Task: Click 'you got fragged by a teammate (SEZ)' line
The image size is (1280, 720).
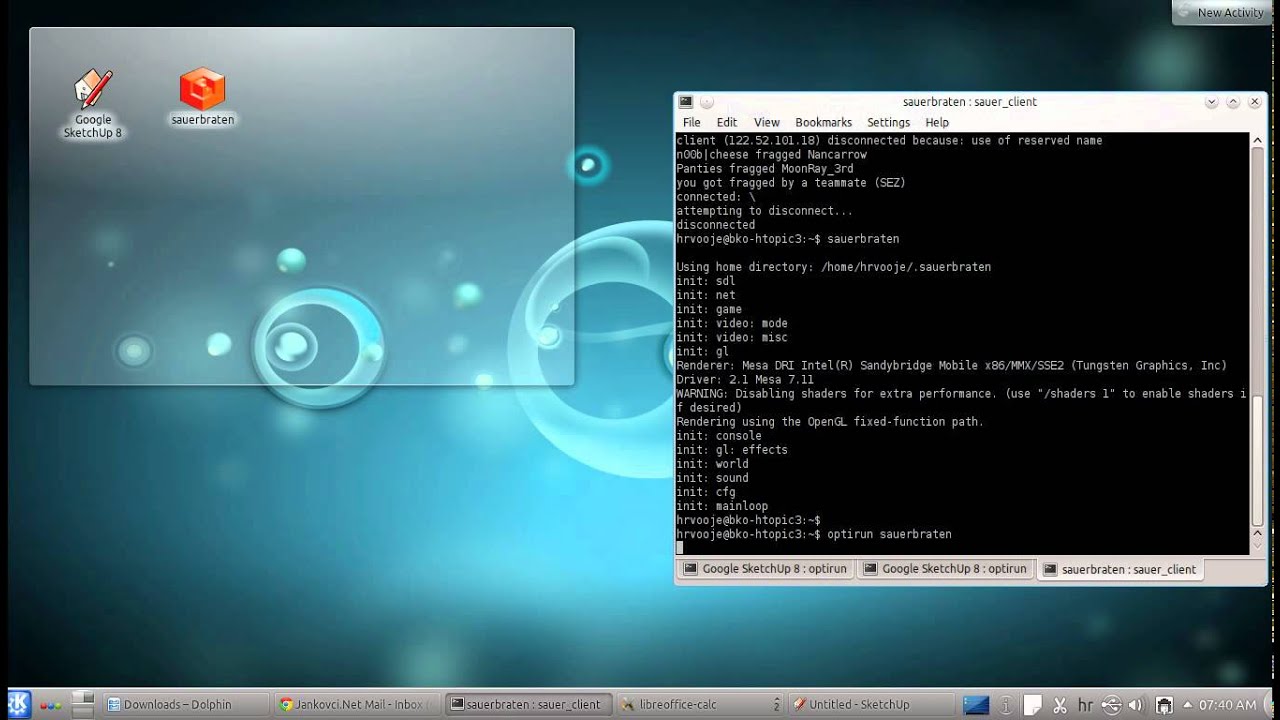Action: click(x=791, y=183)
